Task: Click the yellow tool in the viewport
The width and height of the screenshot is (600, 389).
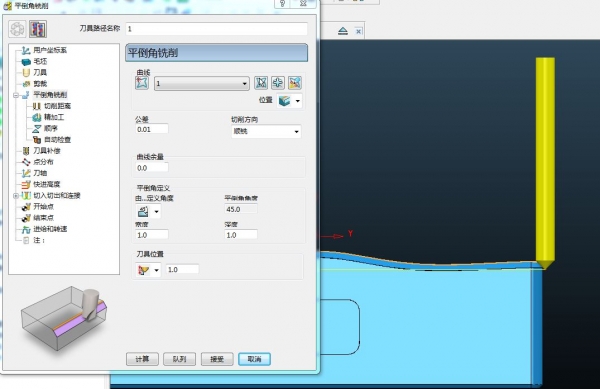Action: (545, 163)
